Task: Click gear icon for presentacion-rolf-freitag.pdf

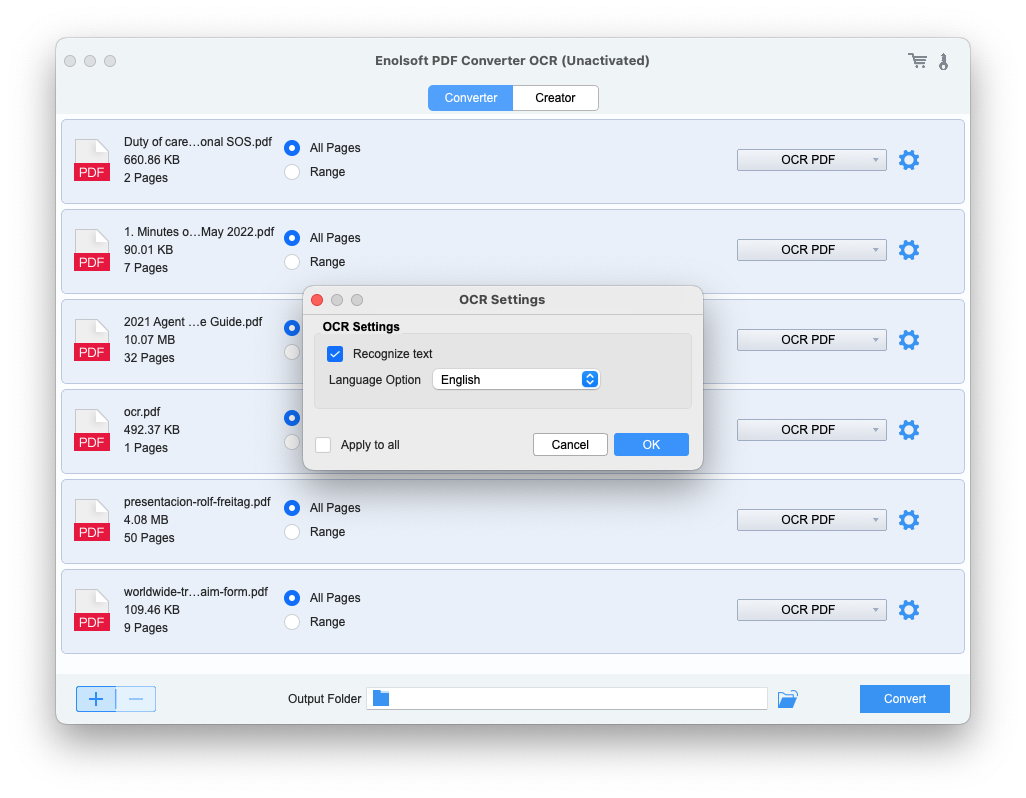Action: tap(908, 520)
